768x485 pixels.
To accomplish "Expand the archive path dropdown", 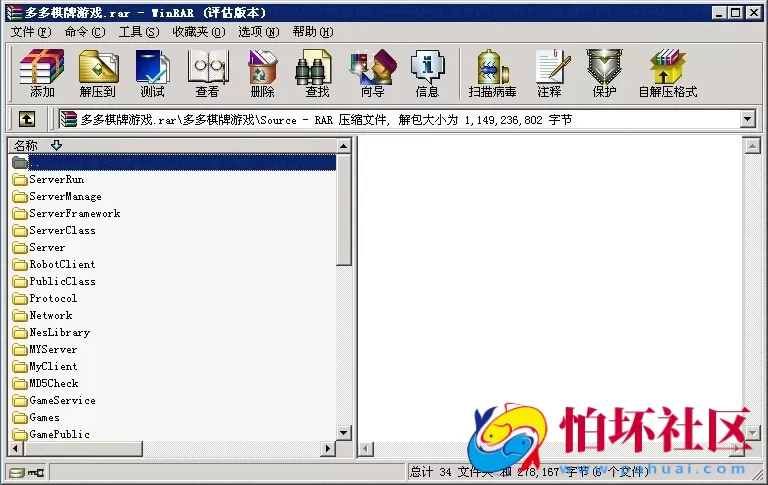I will tap(747, 119).
